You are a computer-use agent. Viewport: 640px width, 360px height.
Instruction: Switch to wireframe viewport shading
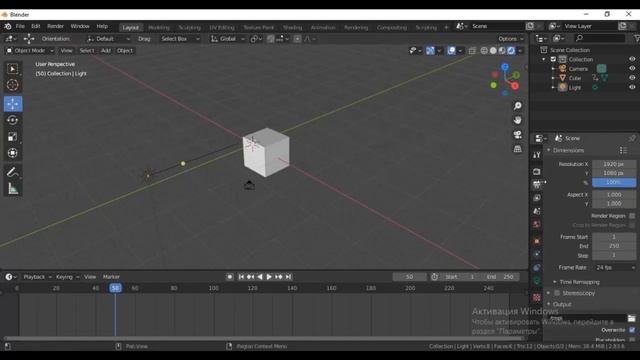[484, 51]
